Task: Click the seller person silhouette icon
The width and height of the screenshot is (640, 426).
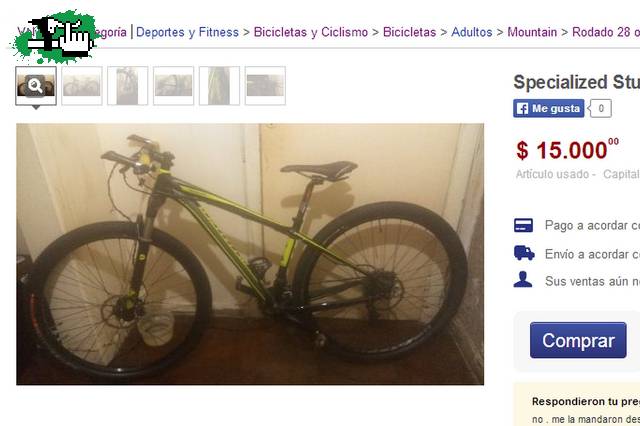Action: coord(523,280)
